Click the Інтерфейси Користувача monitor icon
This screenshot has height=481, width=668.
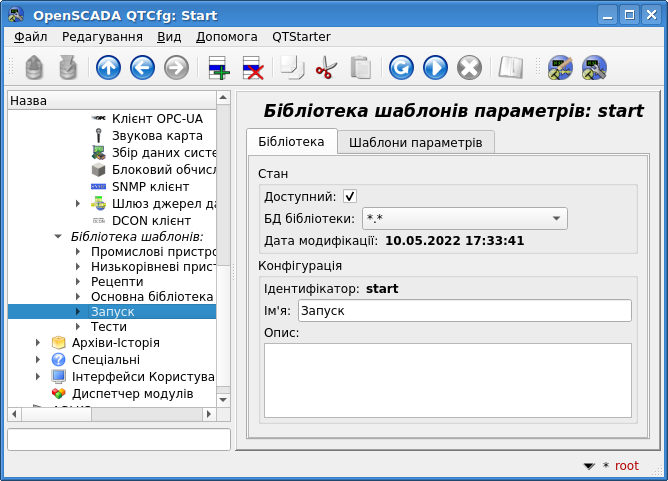click(x=58, y=377)
